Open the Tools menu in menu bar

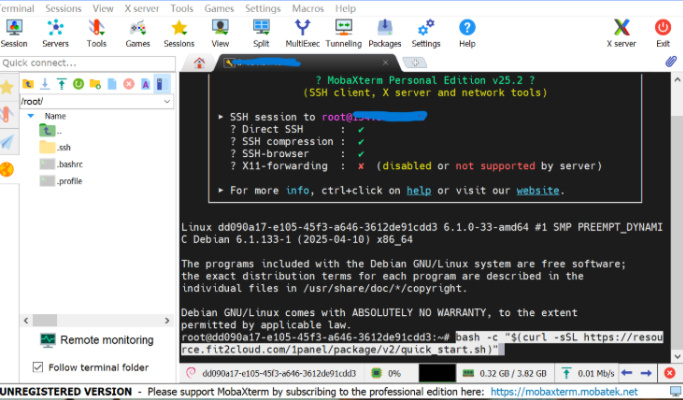(x=182, y=8)
